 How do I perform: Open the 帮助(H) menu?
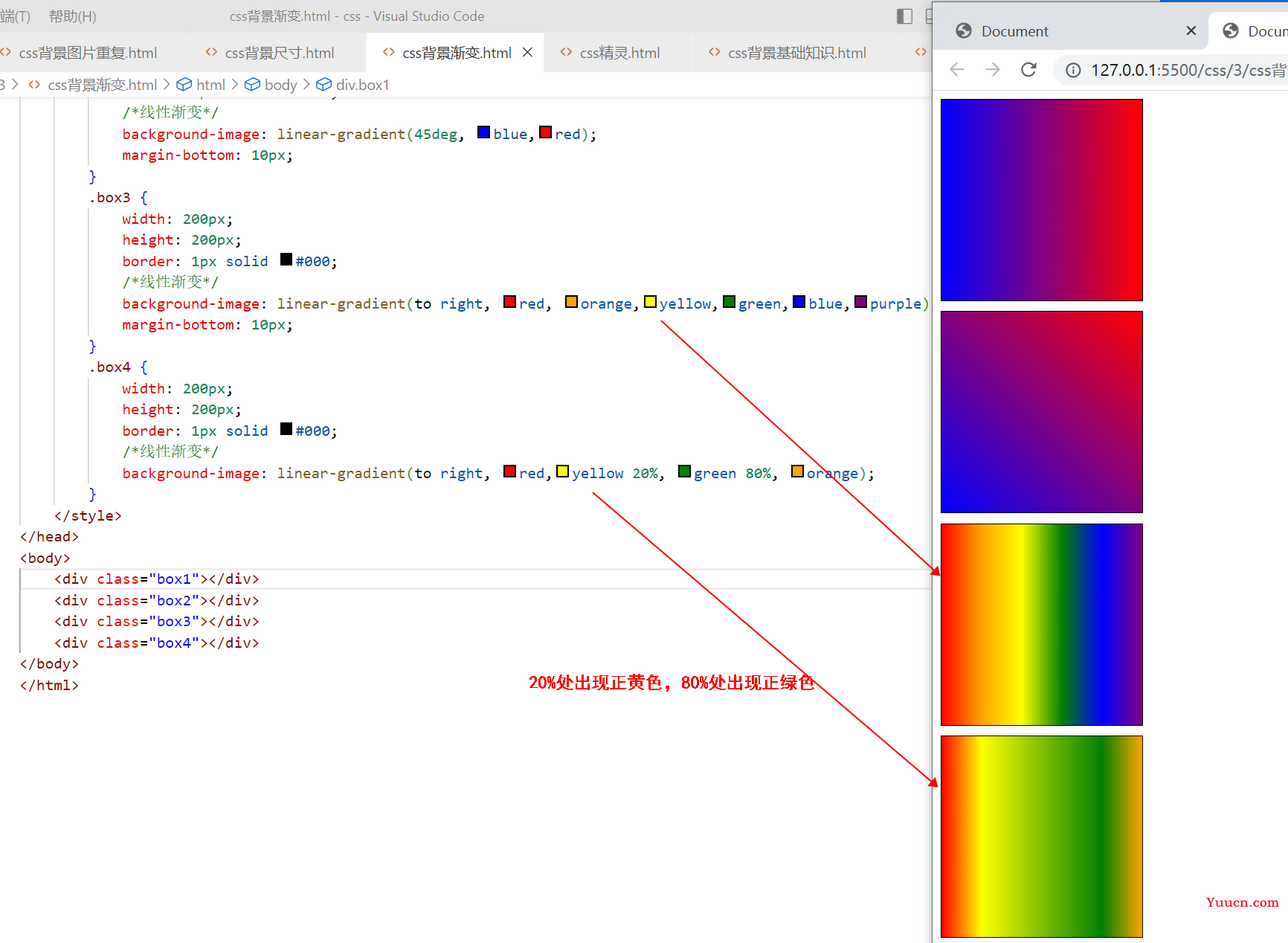point(72,16)
